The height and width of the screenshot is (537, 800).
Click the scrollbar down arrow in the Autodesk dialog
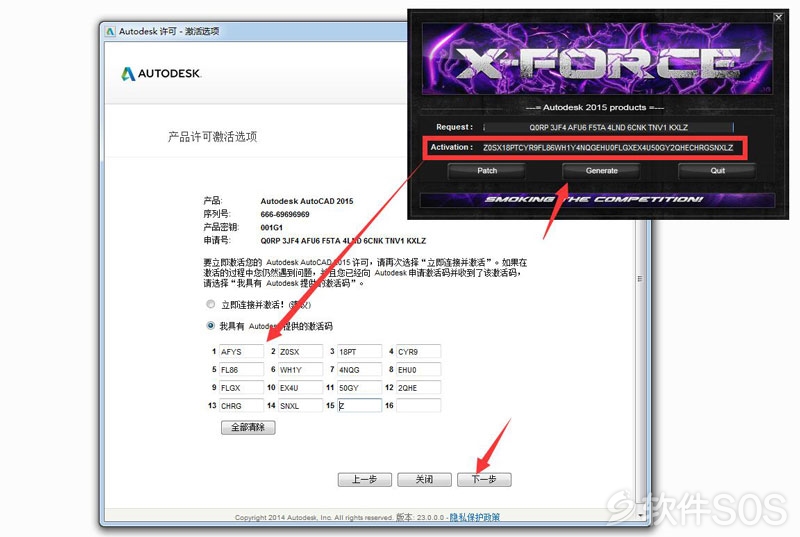click(x=640, y=516)
